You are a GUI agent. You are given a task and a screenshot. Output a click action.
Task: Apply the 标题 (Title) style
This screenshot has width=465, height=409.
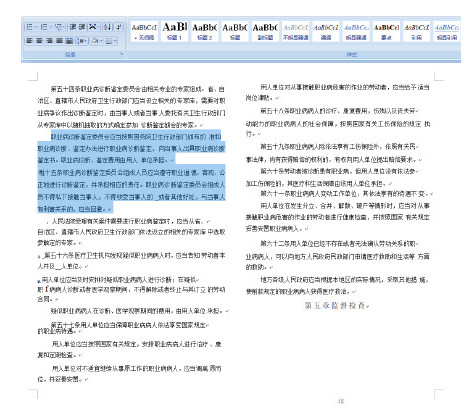[235, 31]
